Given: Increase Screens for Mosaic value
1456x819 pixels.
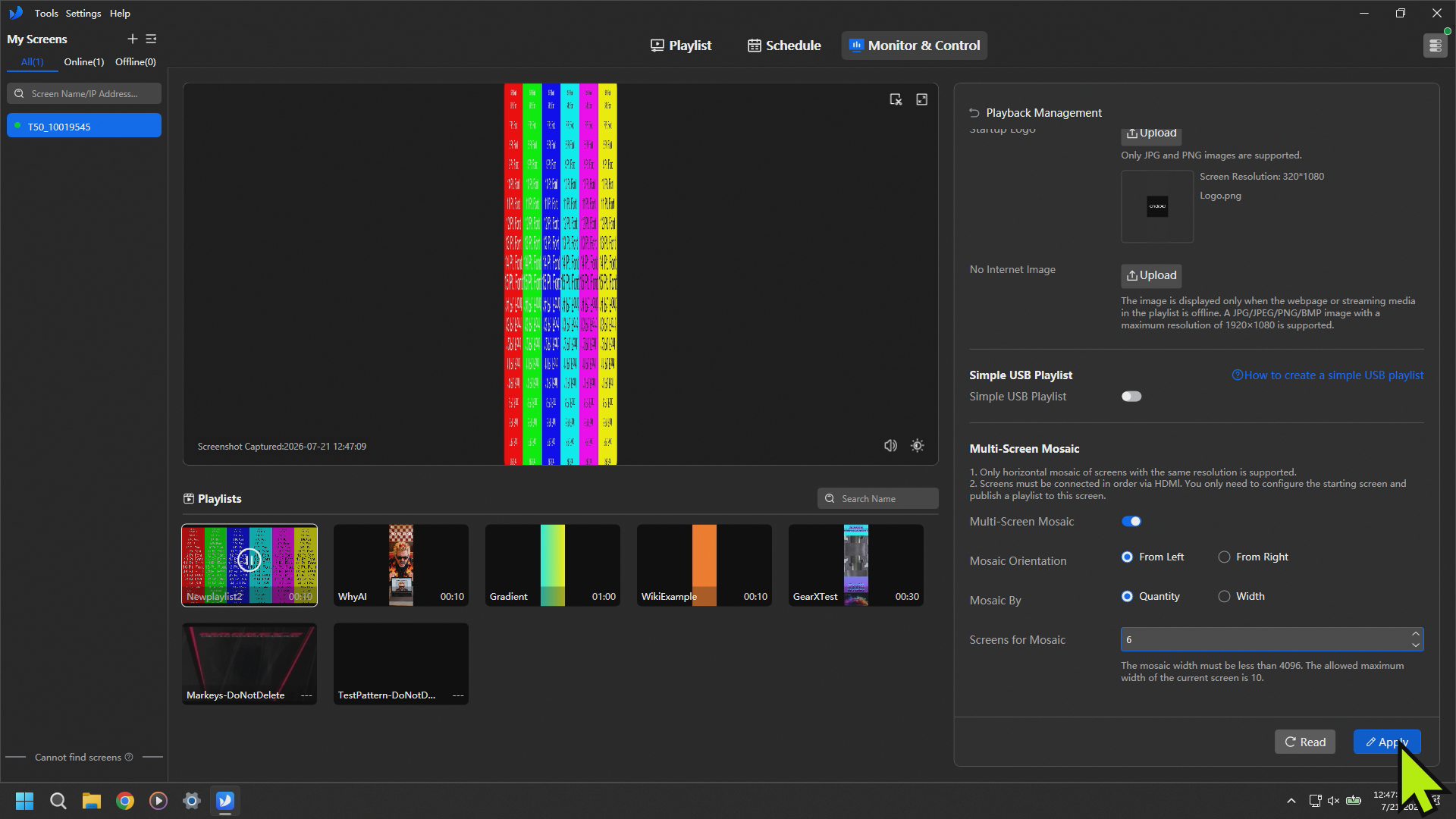Looking at the screenshot, I should [x=1415, y=634].
